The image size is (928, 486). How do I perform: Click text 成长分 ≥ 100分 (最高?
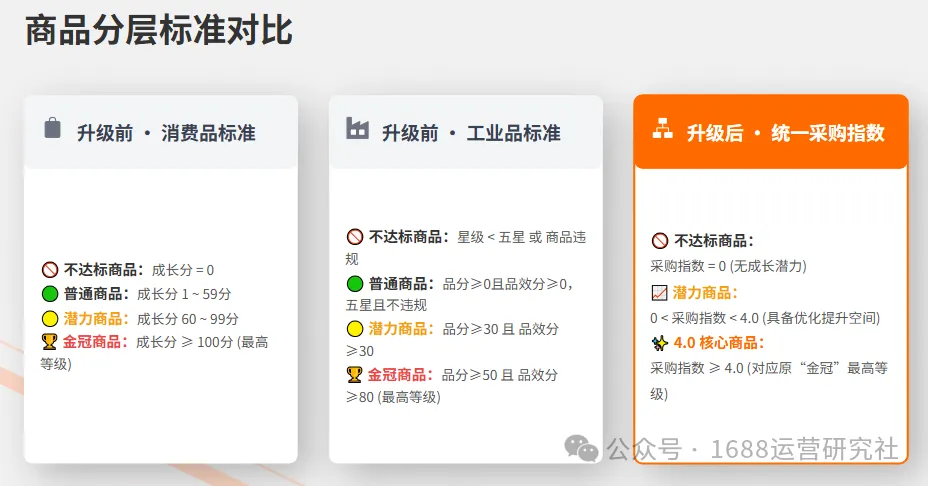tap(202, 342)
